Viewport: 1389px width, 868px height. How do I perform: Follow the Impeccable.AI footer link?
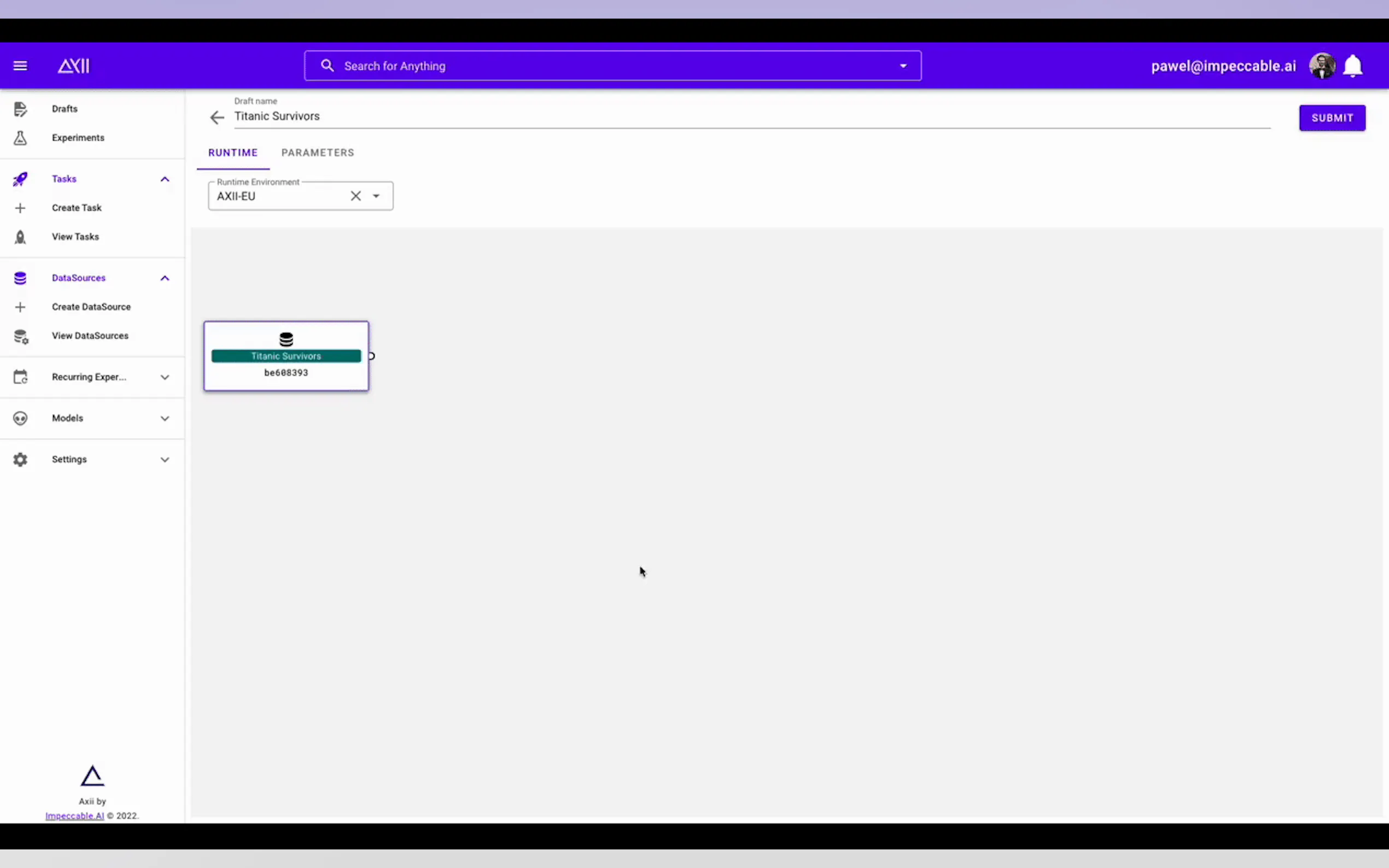(x=75, y=816)
